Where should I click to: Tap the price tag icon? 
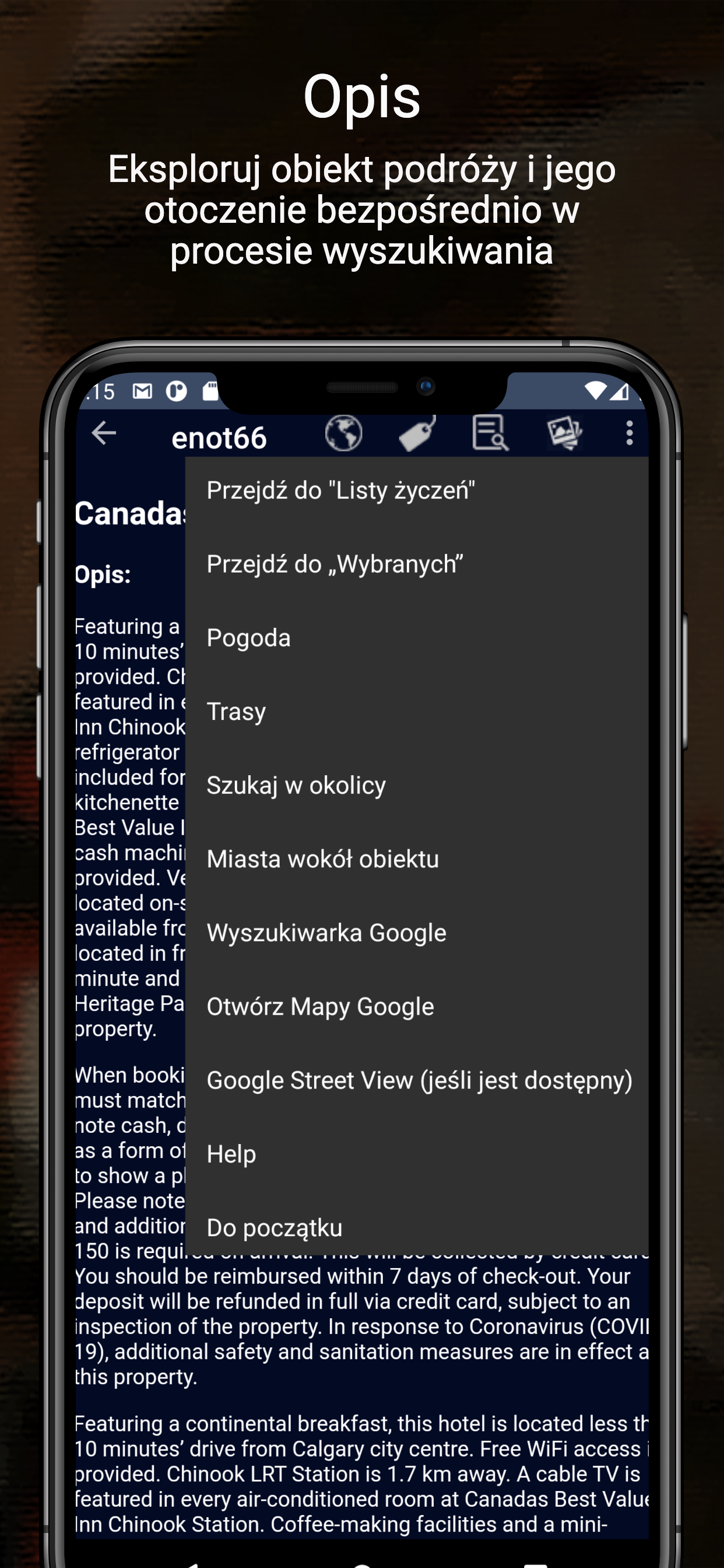click(x=417, y=433)
